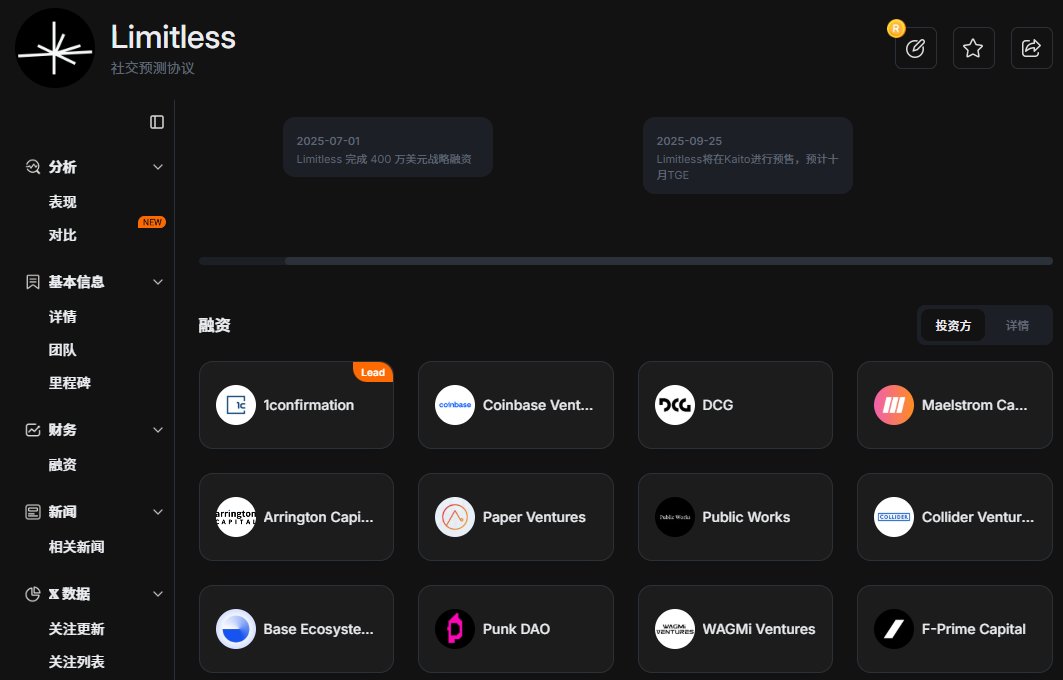Open the 2025-09-25 milestone card

(x=748, y=155)
